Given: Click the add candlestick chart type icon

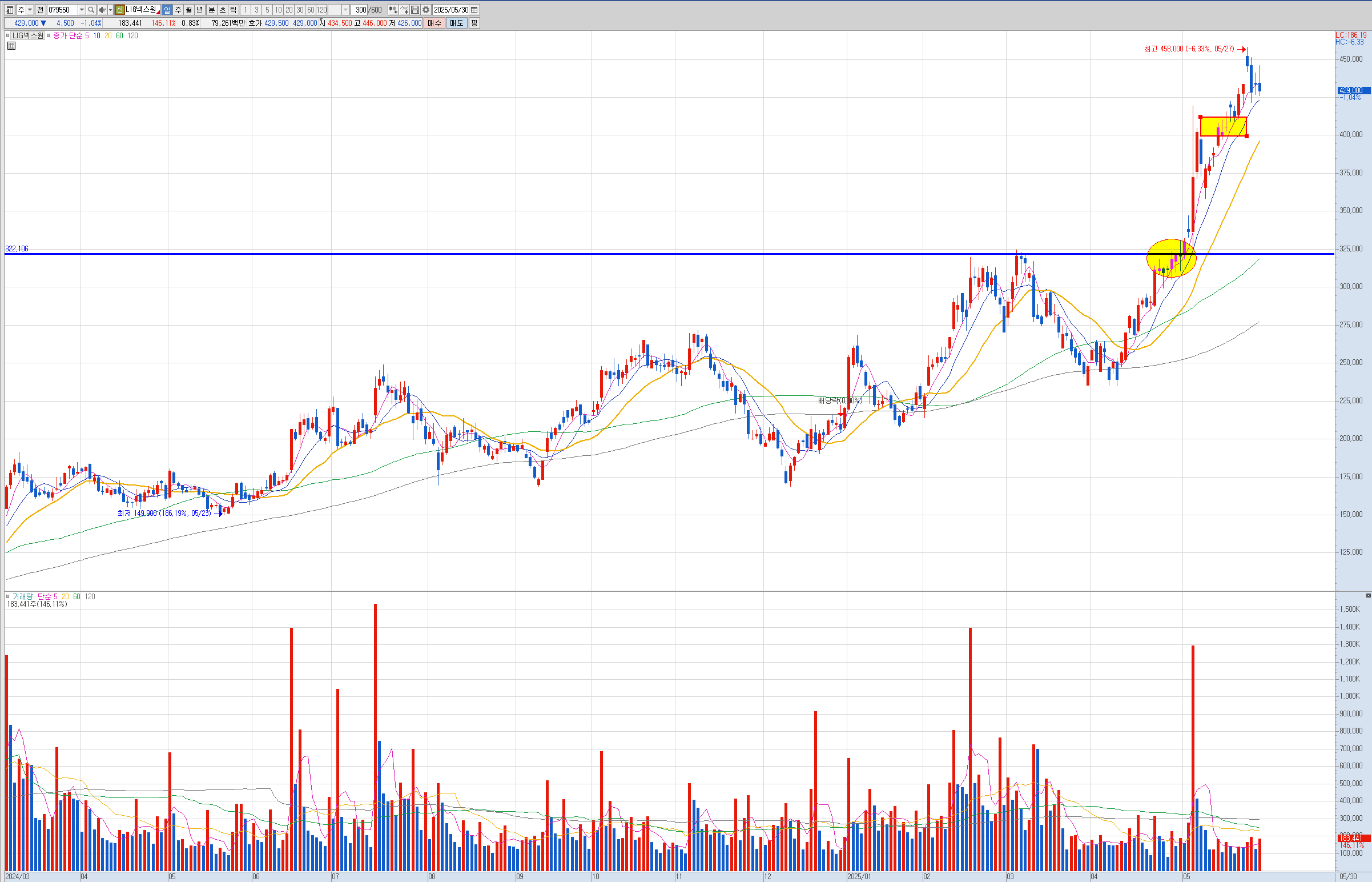Looking at the screenshot, I should click(393, 10).
